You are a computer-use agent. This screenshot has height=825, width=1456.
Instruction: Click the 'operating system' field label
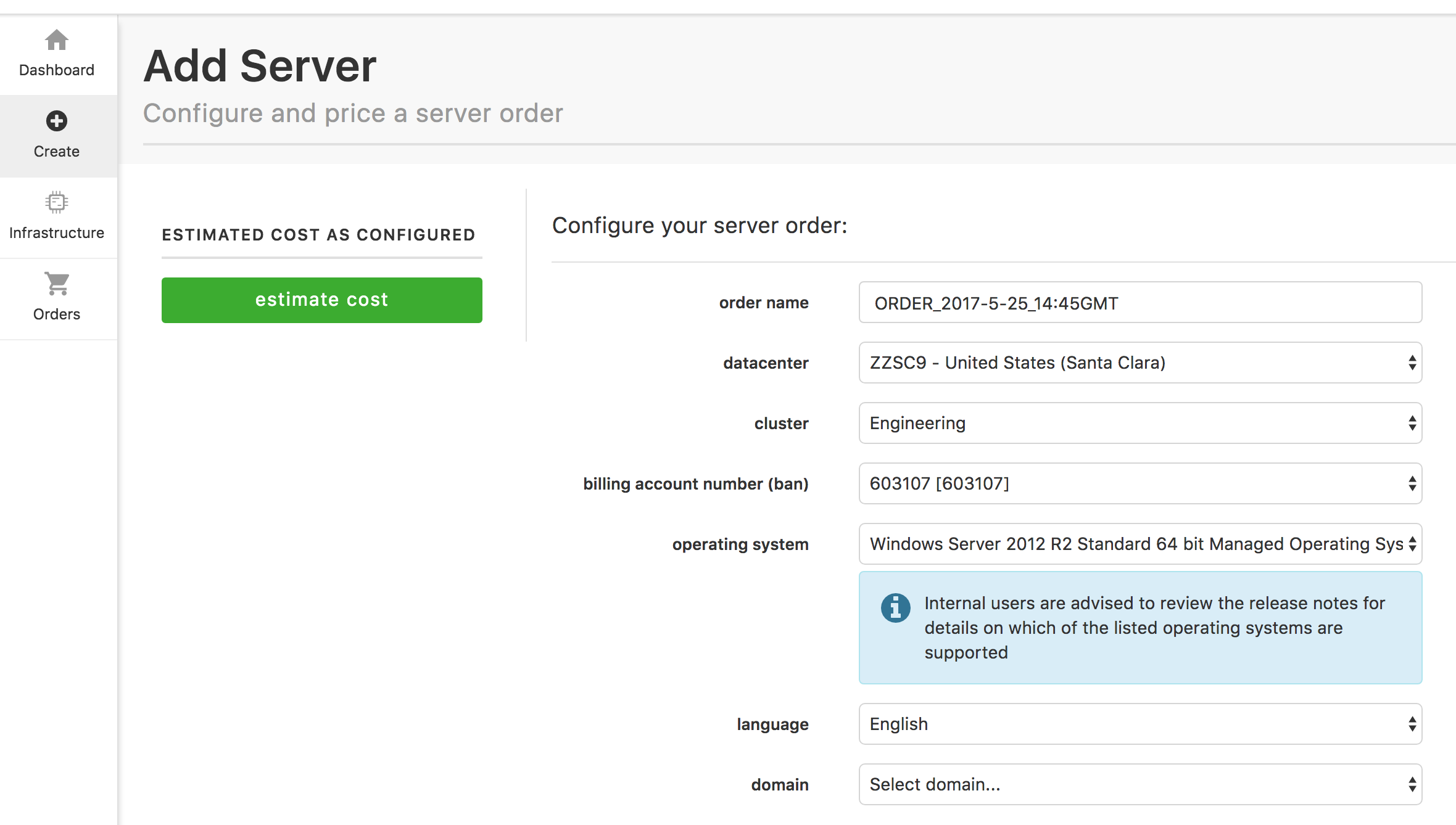(x=740, y=544)
